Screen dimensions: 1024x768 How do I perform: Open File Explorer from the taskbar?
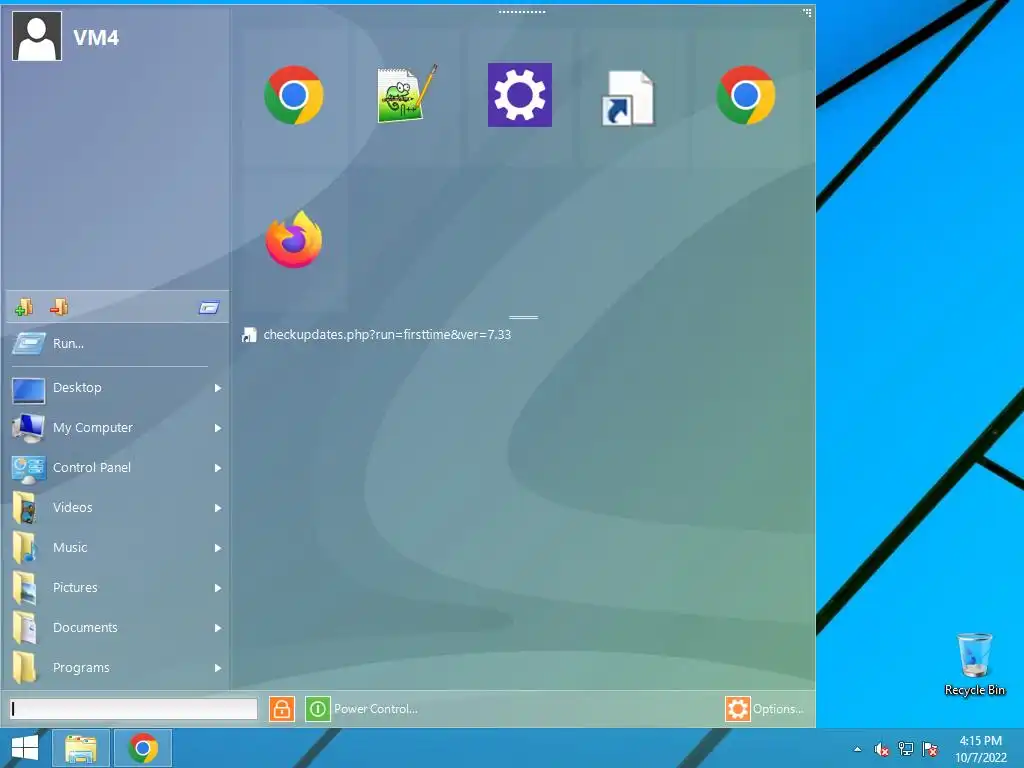(80, 748)
